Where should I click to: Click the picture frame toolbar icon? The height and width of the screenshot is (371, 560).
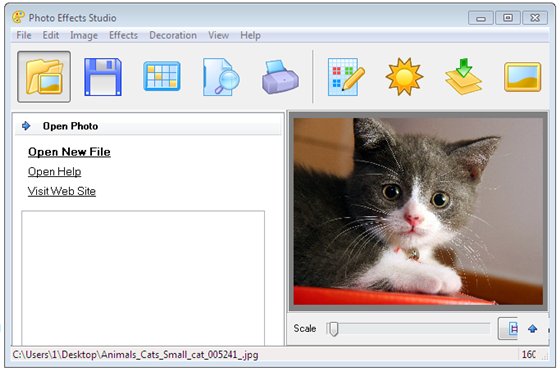(x=522, y=77)
